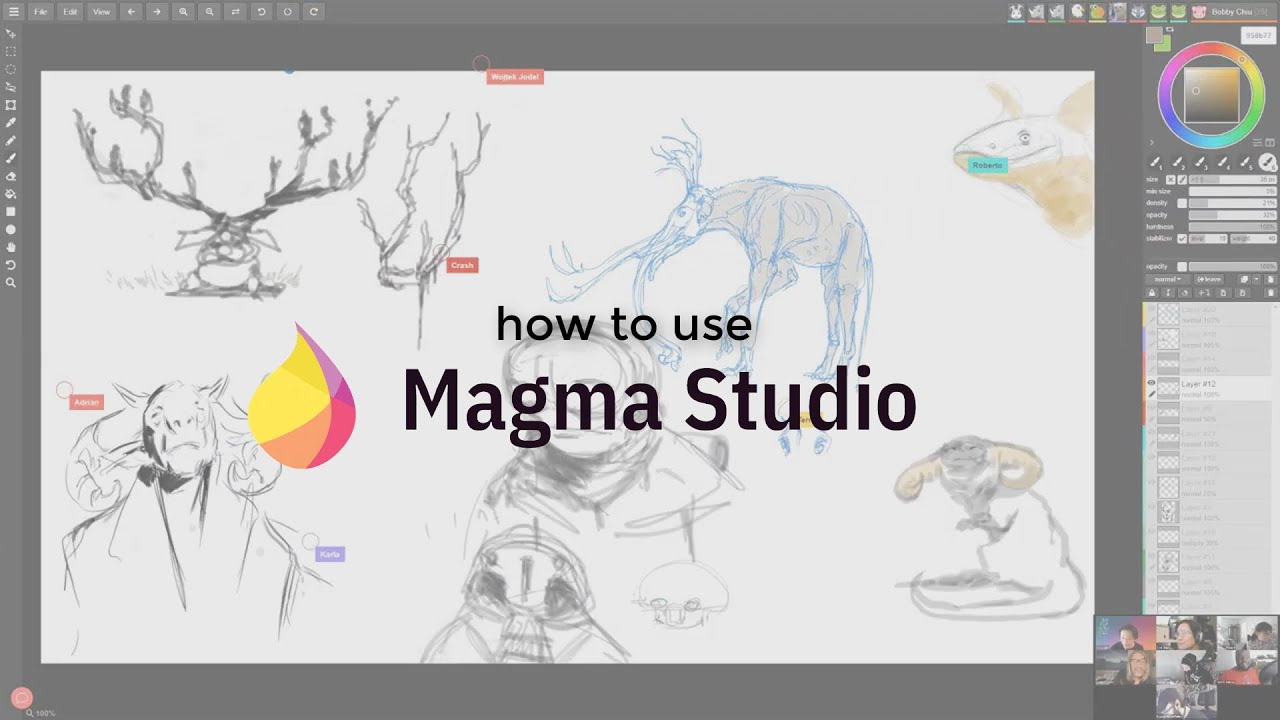
Task: Pick the eyedropper tool
Action: tap(11, 122)
